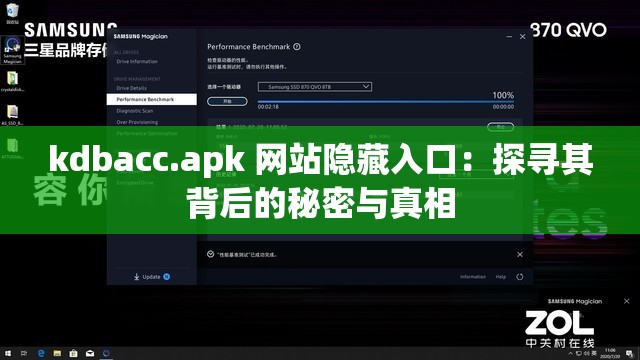Click the blue N badge beside Update
Image resolution: width=640 pixels, height=360 pixels.
click(167, 277)
